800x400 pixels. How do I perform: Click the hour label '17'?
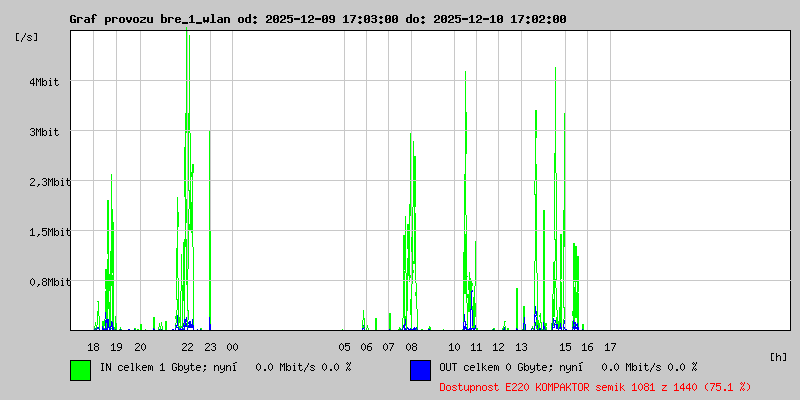[x=610, y=347]
